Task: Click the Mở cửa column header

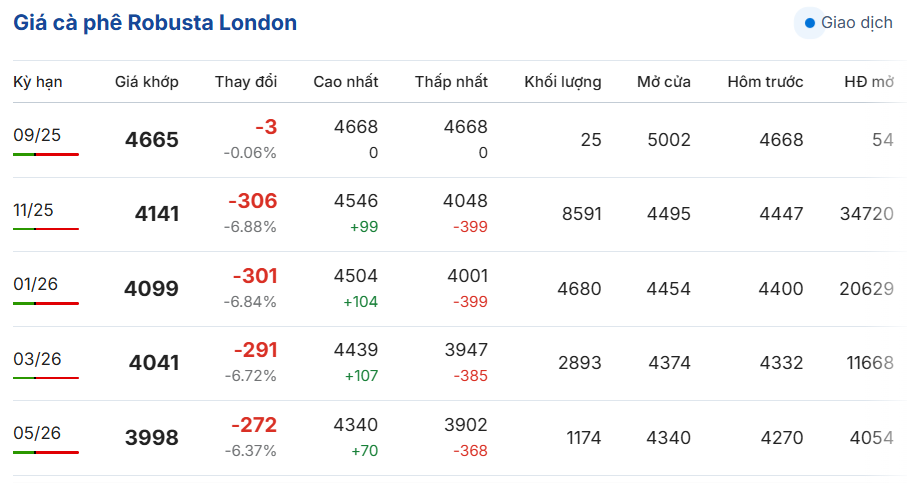Action: click(664, 82)
